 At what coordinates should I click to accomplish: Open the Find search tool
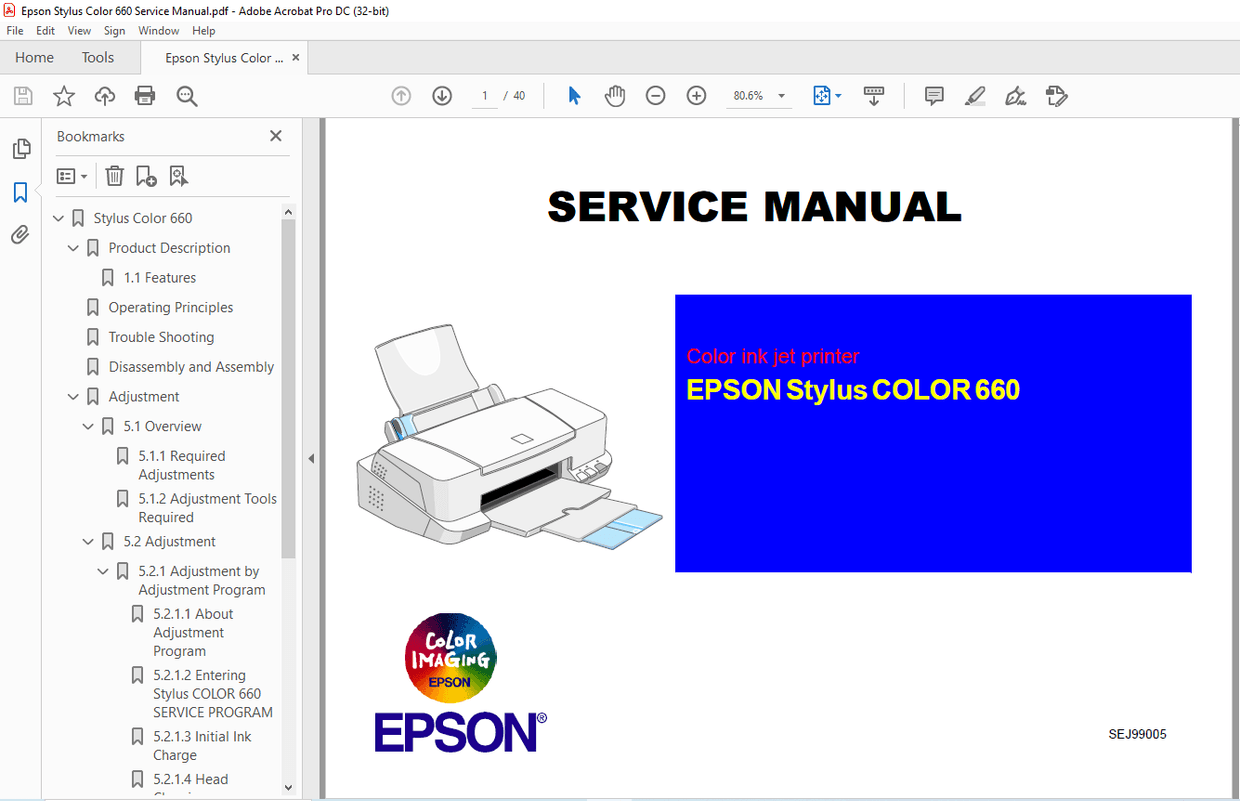click(186, 95)
